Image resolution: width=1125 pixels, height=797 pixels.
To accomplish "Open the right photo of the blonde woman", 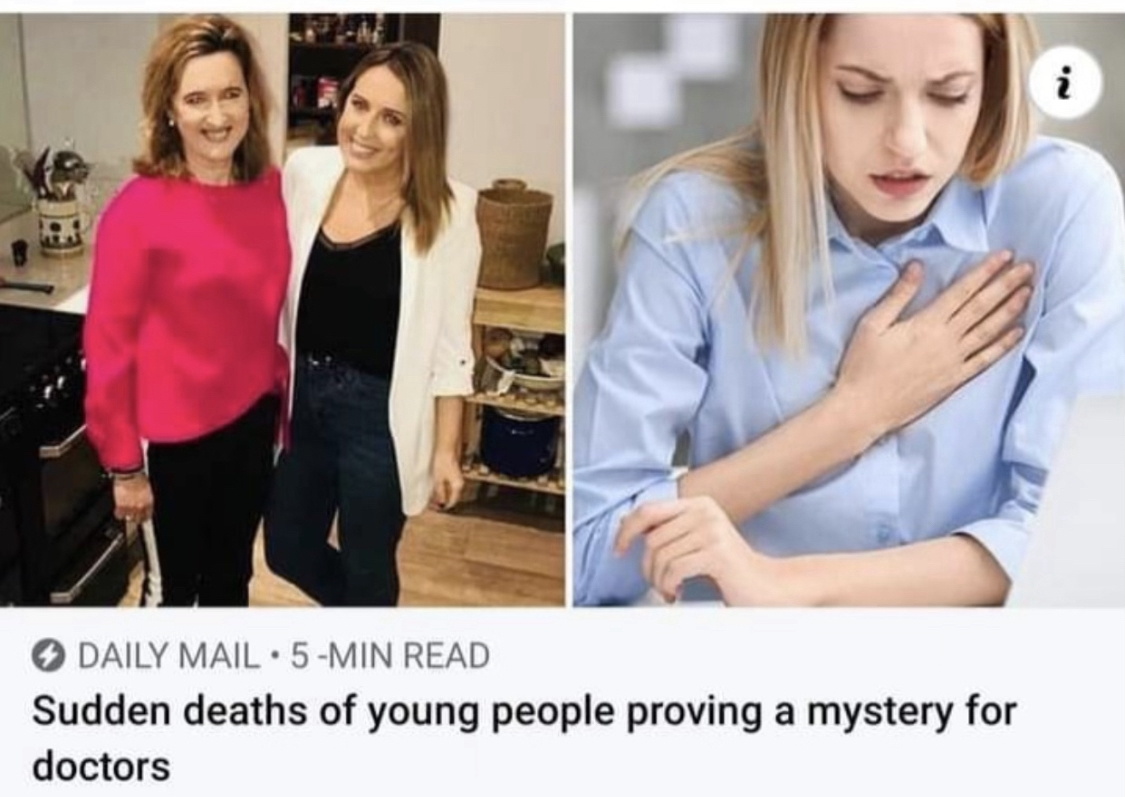I will click(849, 310).
